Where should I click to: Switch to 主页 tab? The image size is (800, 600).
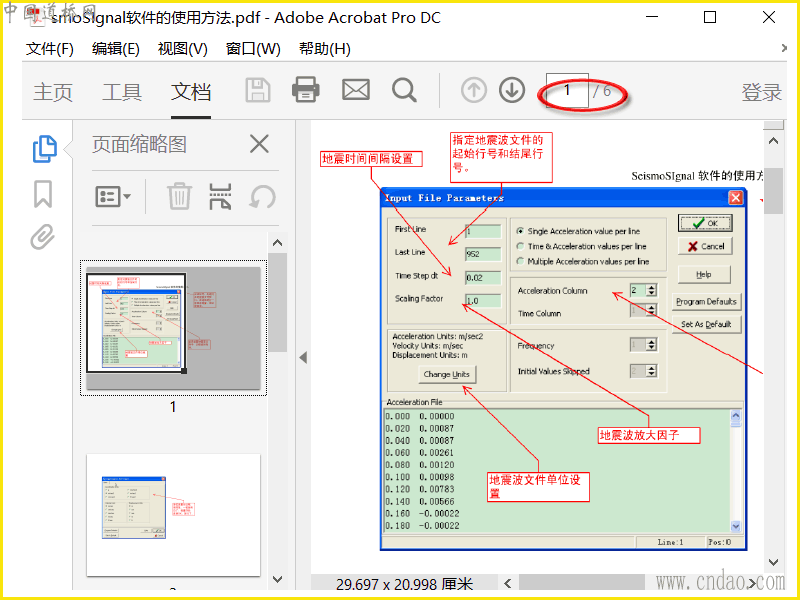click(53, 92)
